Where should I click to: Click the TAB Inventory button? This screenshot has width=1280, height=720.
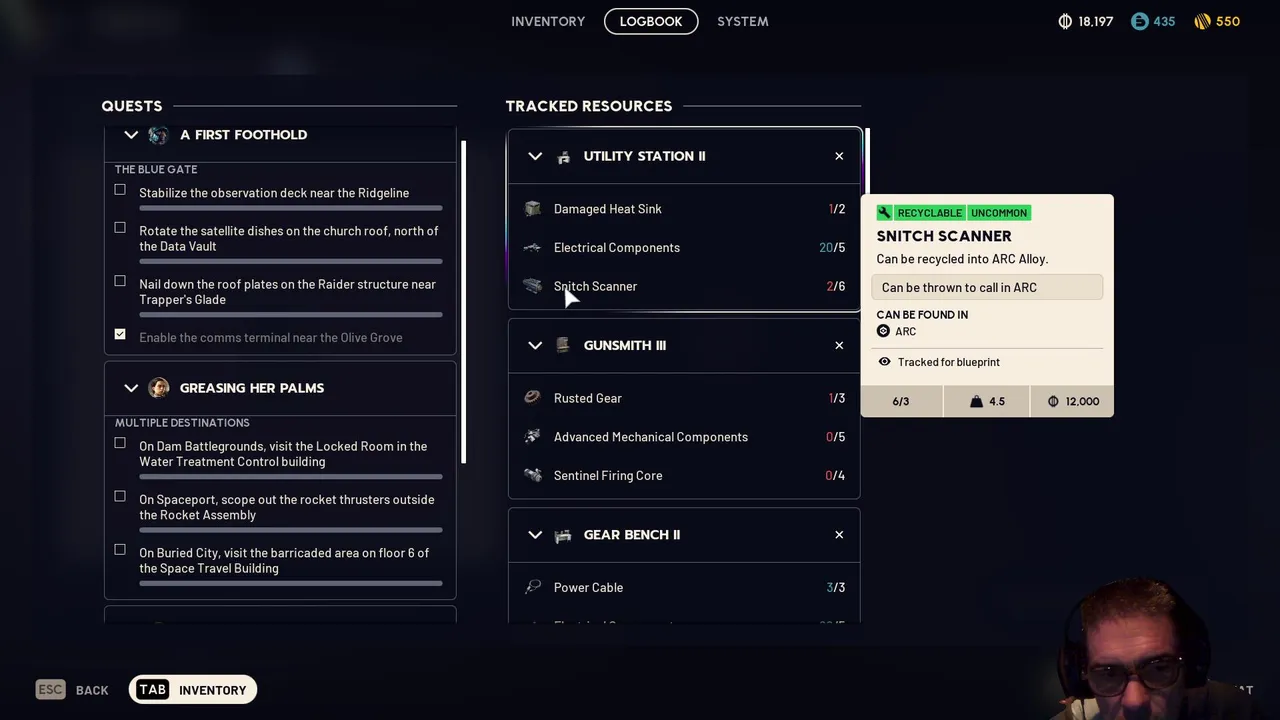193,689
